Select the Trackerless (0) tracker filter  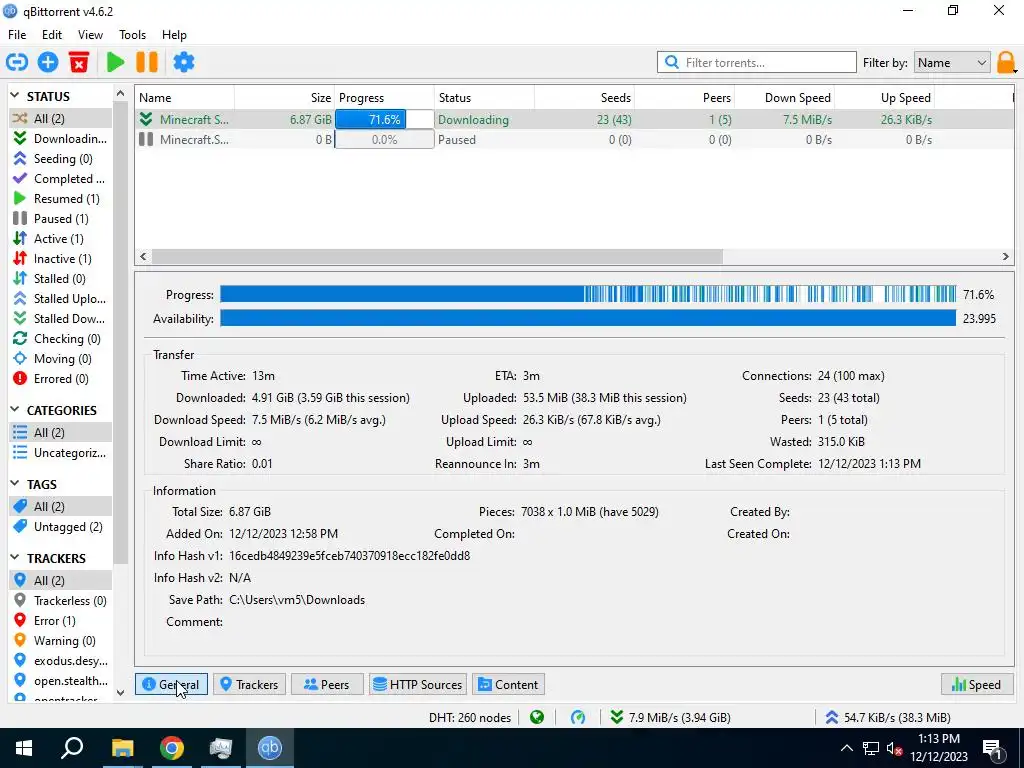tap(60, 601)
